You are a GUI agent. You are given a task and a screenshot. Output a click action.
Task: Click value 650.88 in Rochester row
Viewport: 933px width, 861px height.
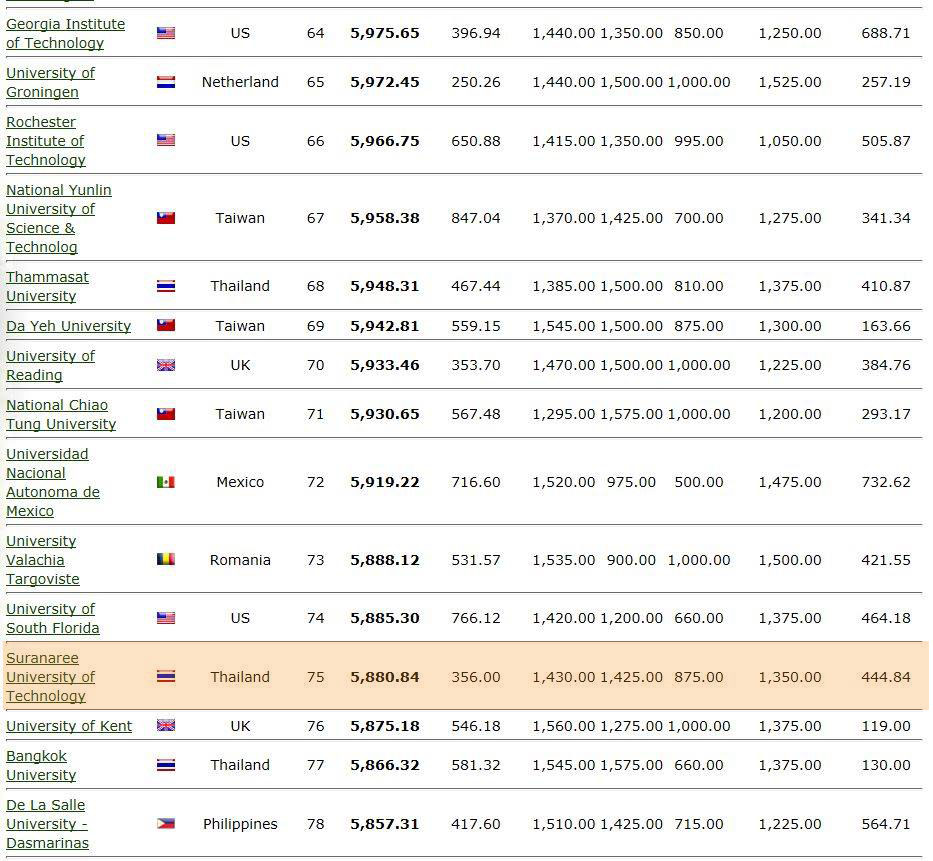click(476, 141)
